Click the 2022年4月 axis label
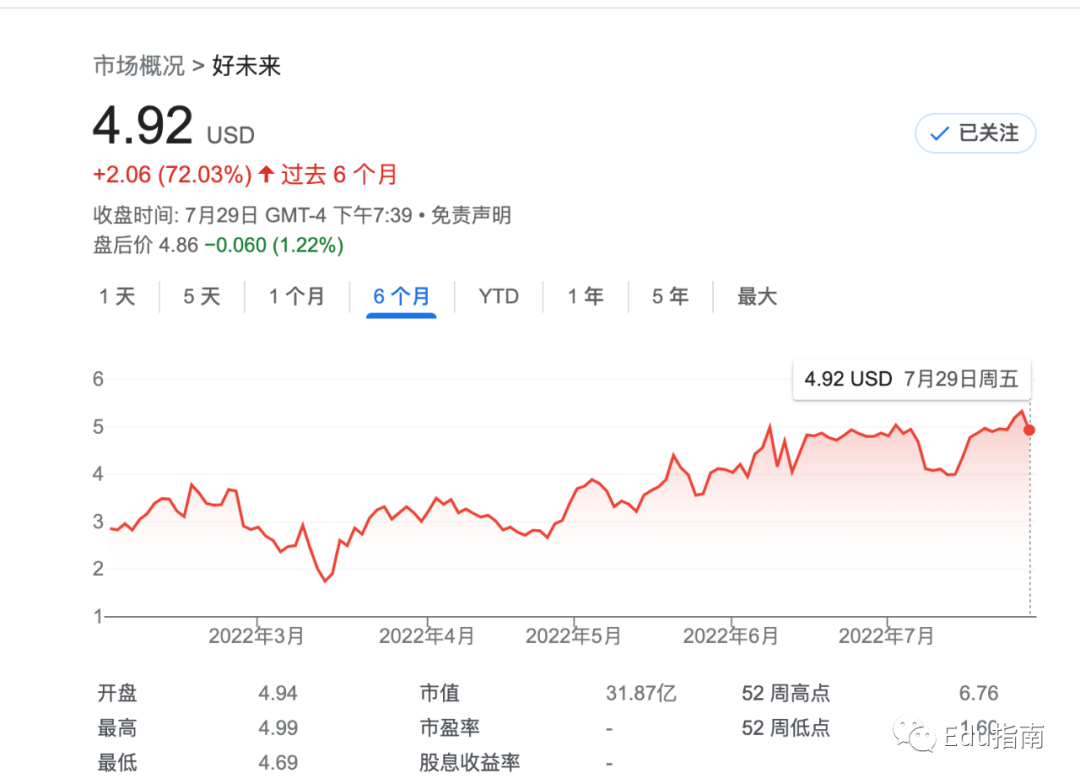Image resolution: width=1080 pixels, height=784 pixels. (x=426, y=636)
